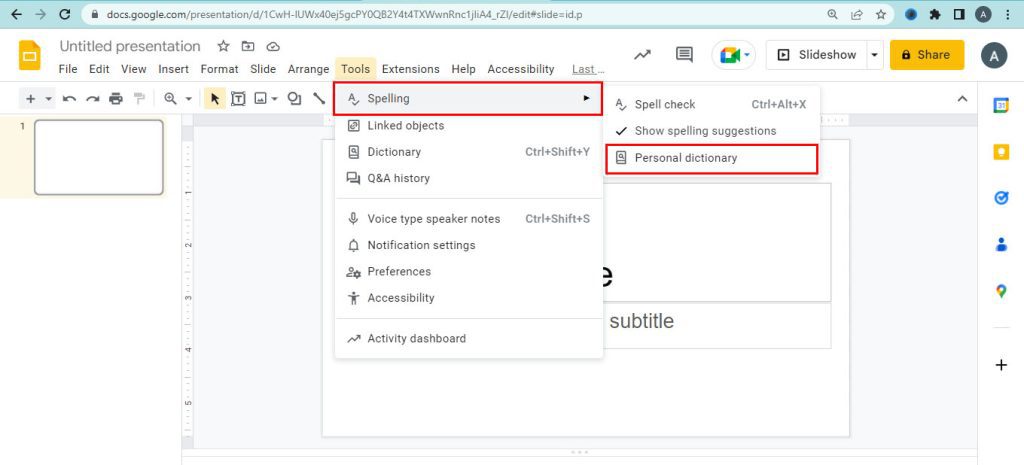Toggle Show spelling suggestions option

704,131
